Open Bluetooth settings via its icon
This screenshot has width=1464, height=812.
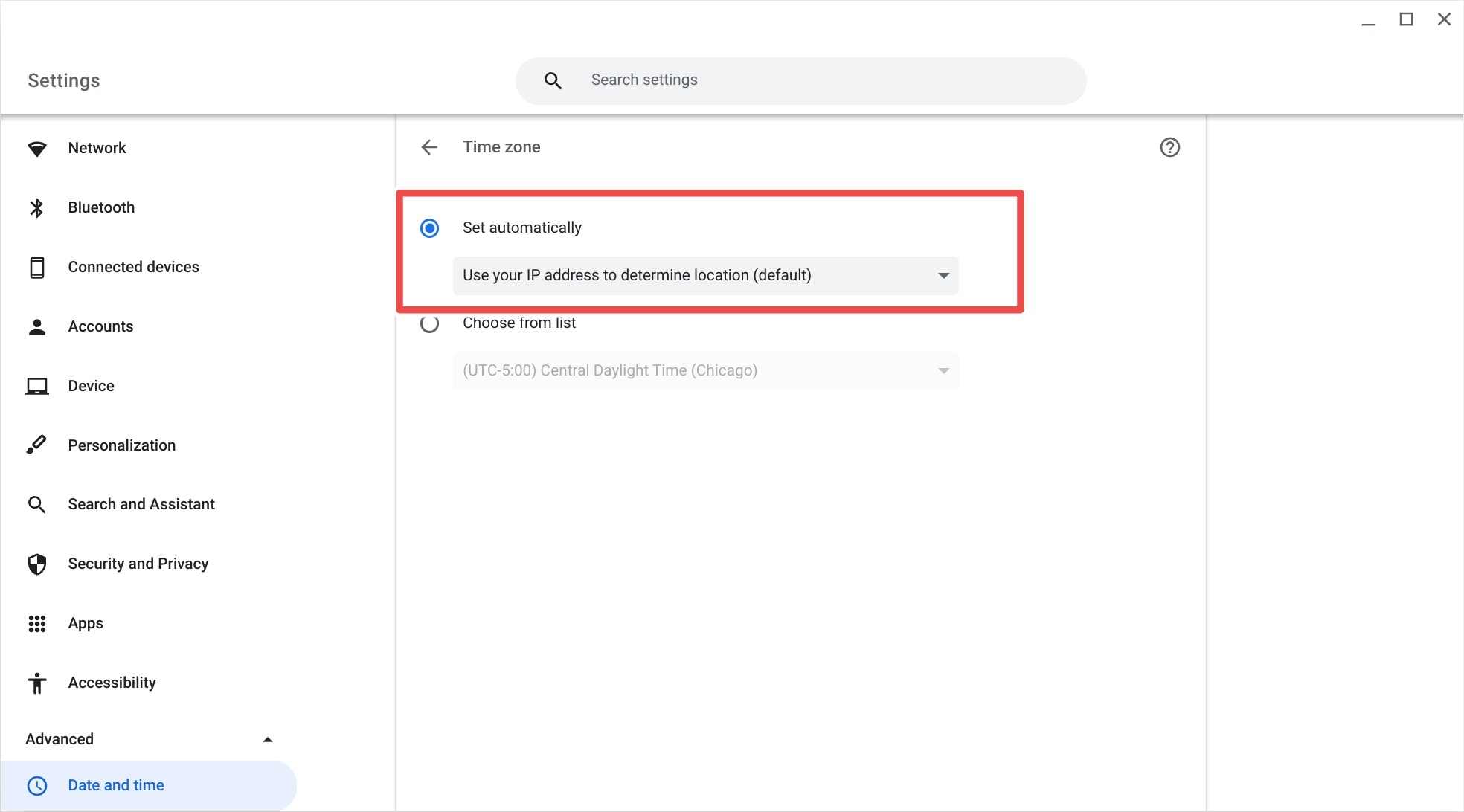pyautogui.click(x=36, y=207)
